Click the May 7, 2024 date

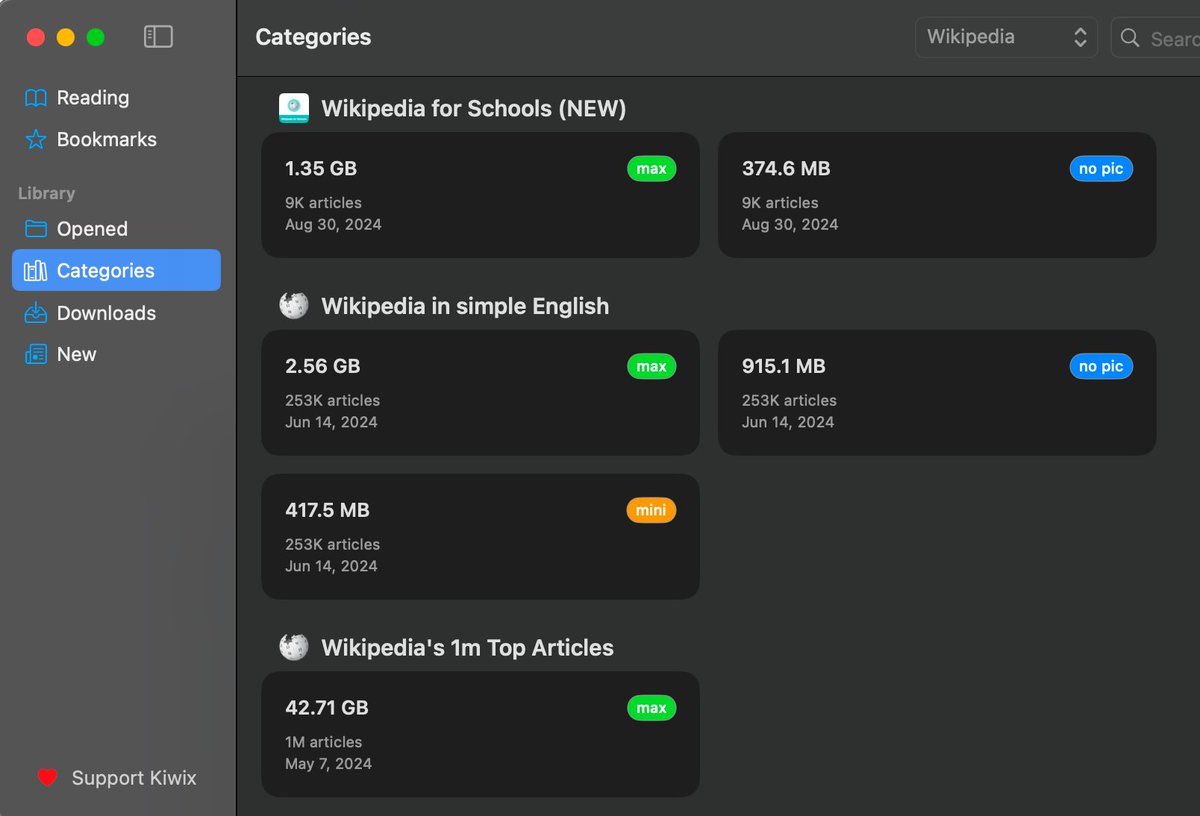(328, 764)
